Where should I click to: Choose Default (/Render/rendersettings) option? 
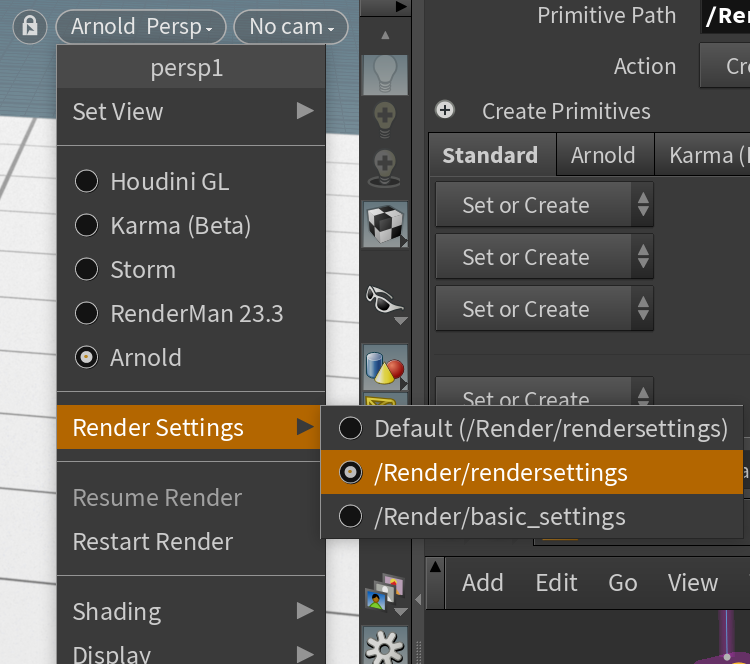point(532,428)
